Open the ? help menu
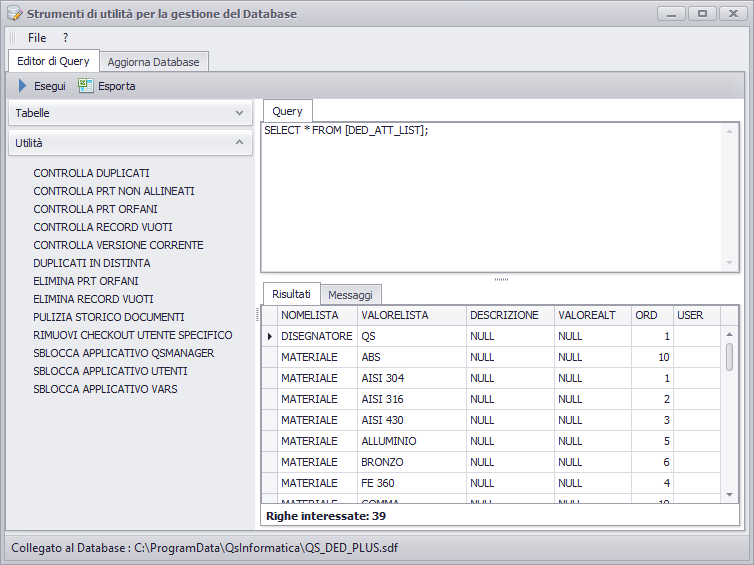Image resolution: width=754 pixels, height=565 pixels. 65,38
